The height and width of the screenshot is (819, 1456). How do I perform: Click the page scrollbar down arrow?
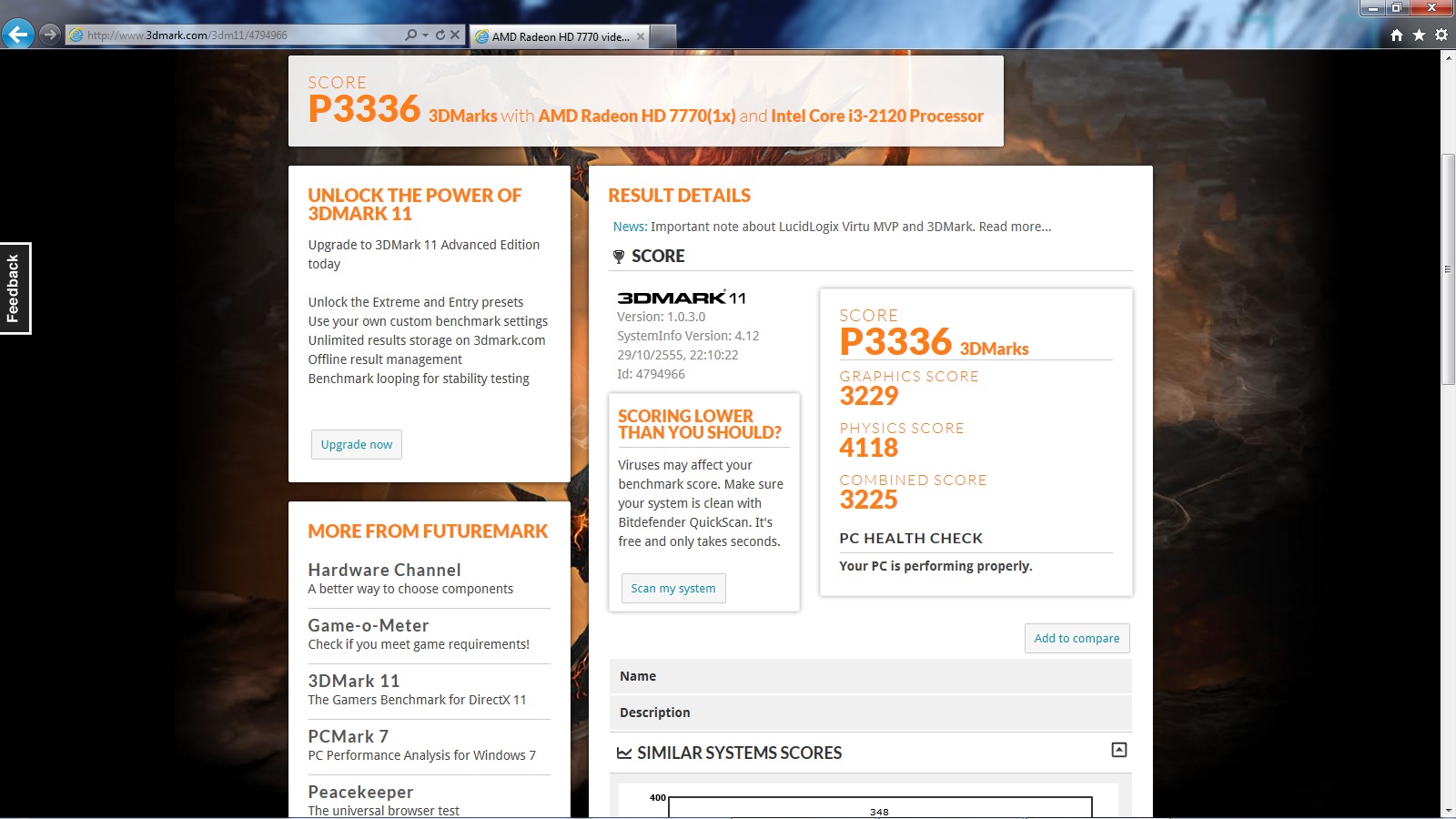click(x=1448, y=811)
